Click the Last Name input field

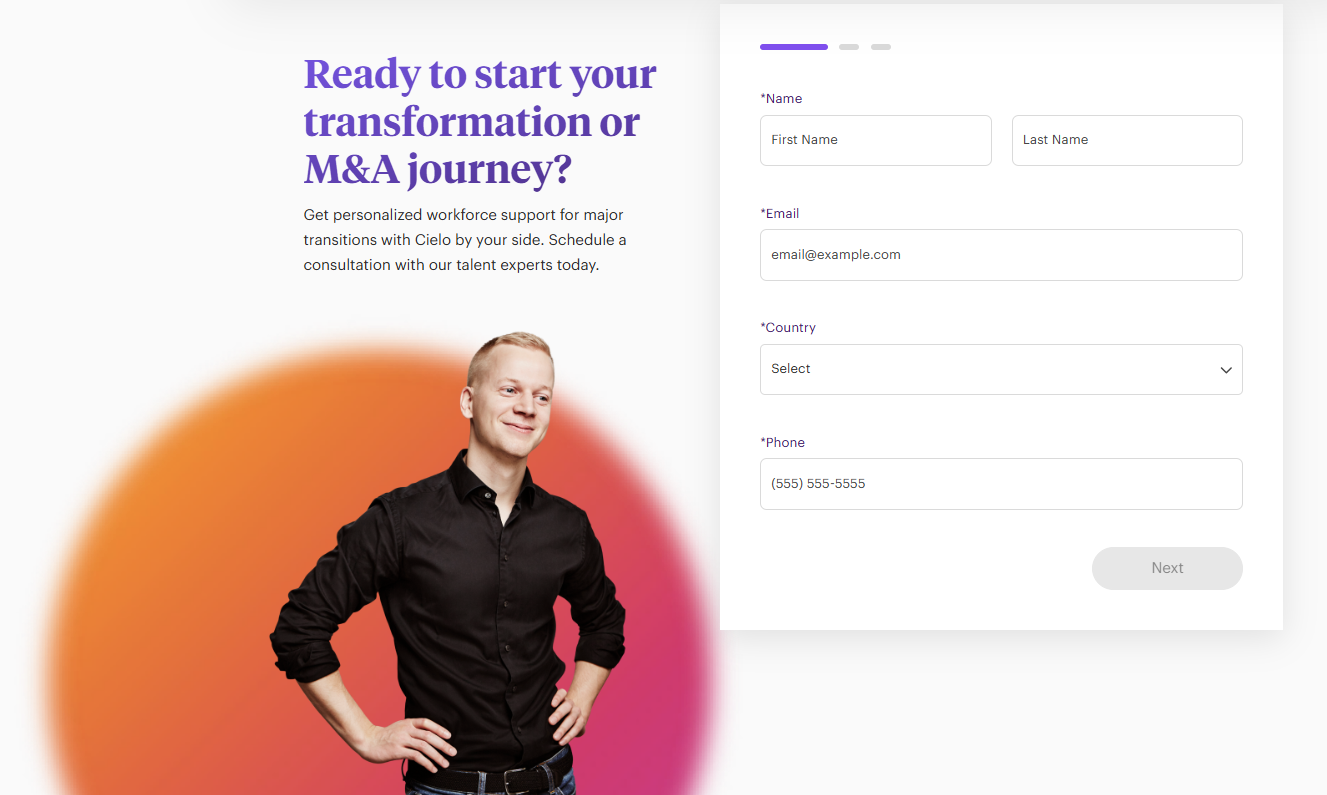click(1127, 140)
